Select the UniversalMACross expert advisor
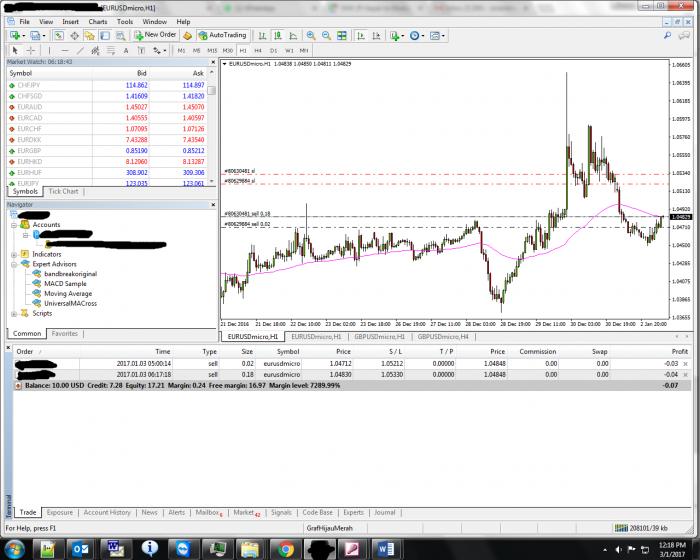The height and width of the screenshot is (560, 700). tap(70, 303)
